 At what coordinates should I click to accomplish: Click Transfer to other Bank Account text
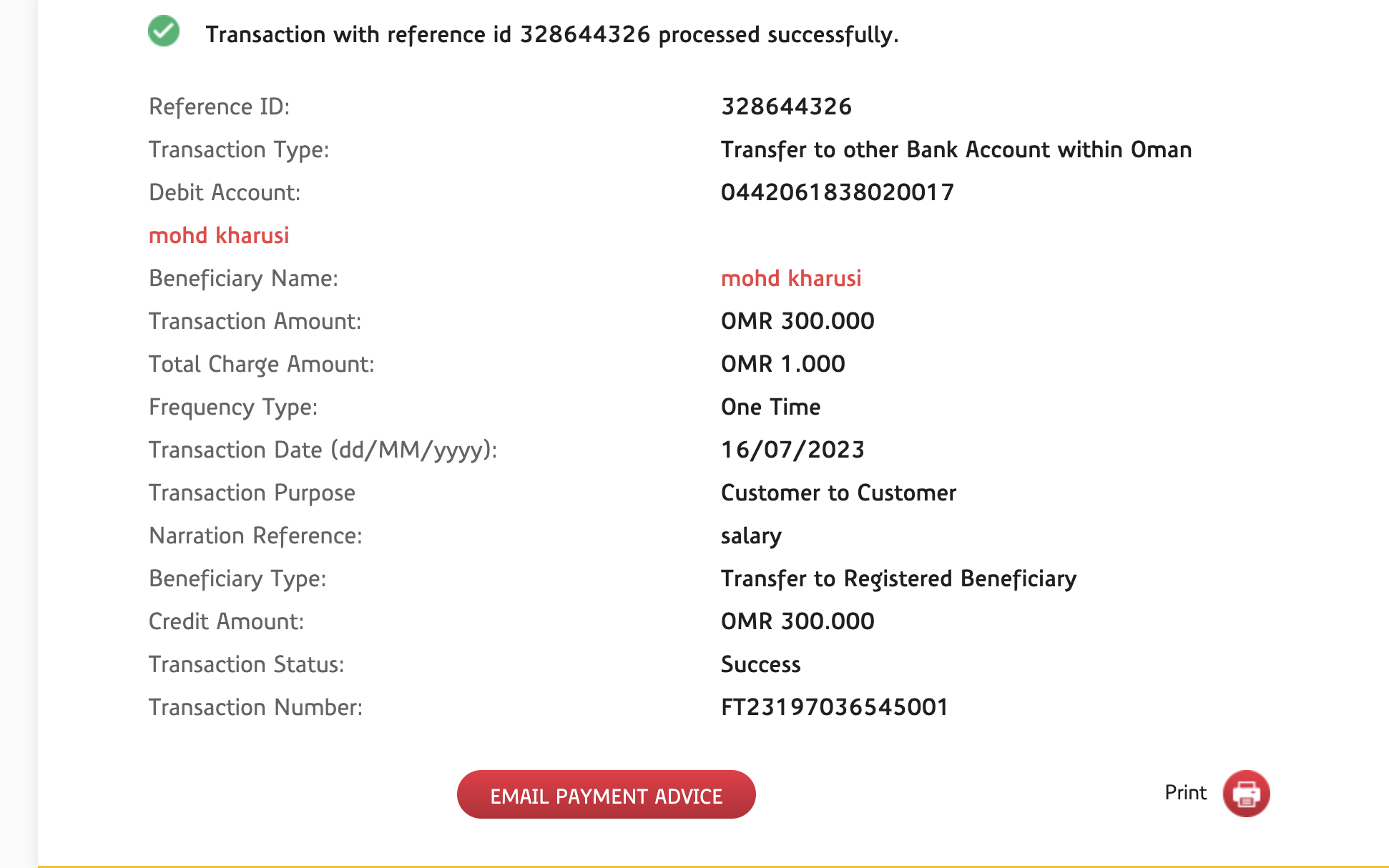click(956, 149)
